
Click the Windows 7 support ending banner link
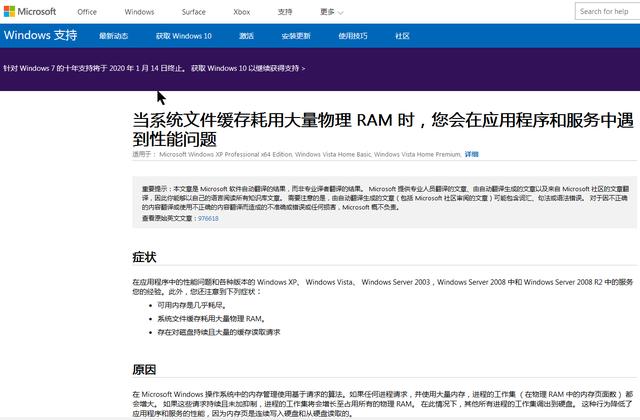coord(154,68)
